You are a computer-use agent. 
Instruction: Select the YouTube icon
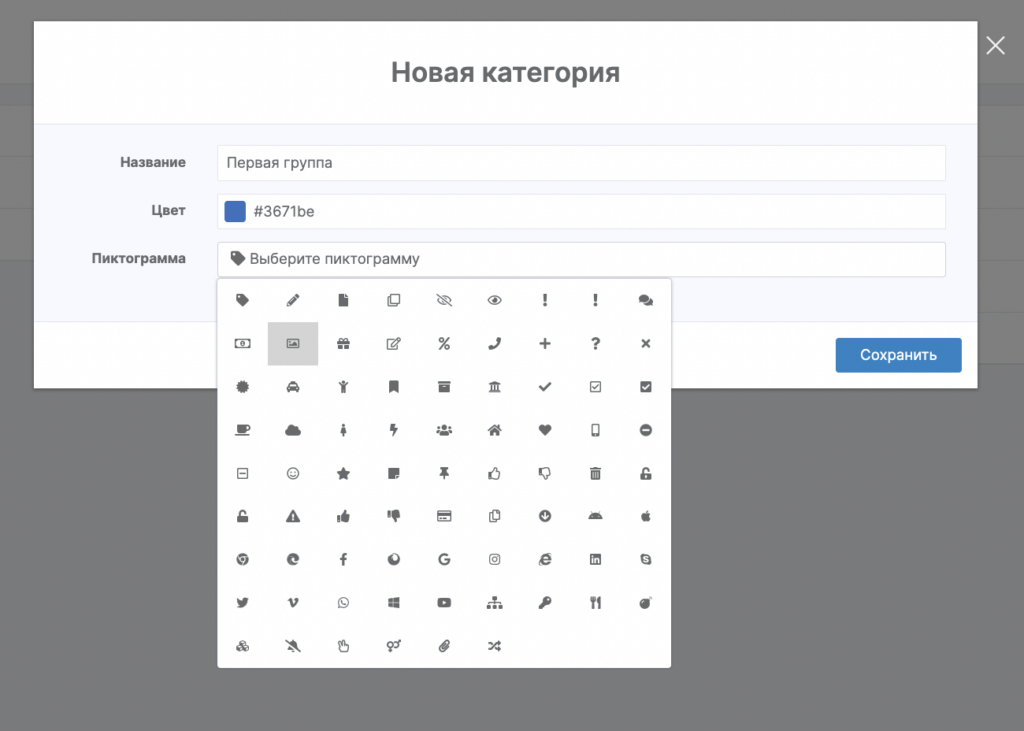click(x=444, y=603)
